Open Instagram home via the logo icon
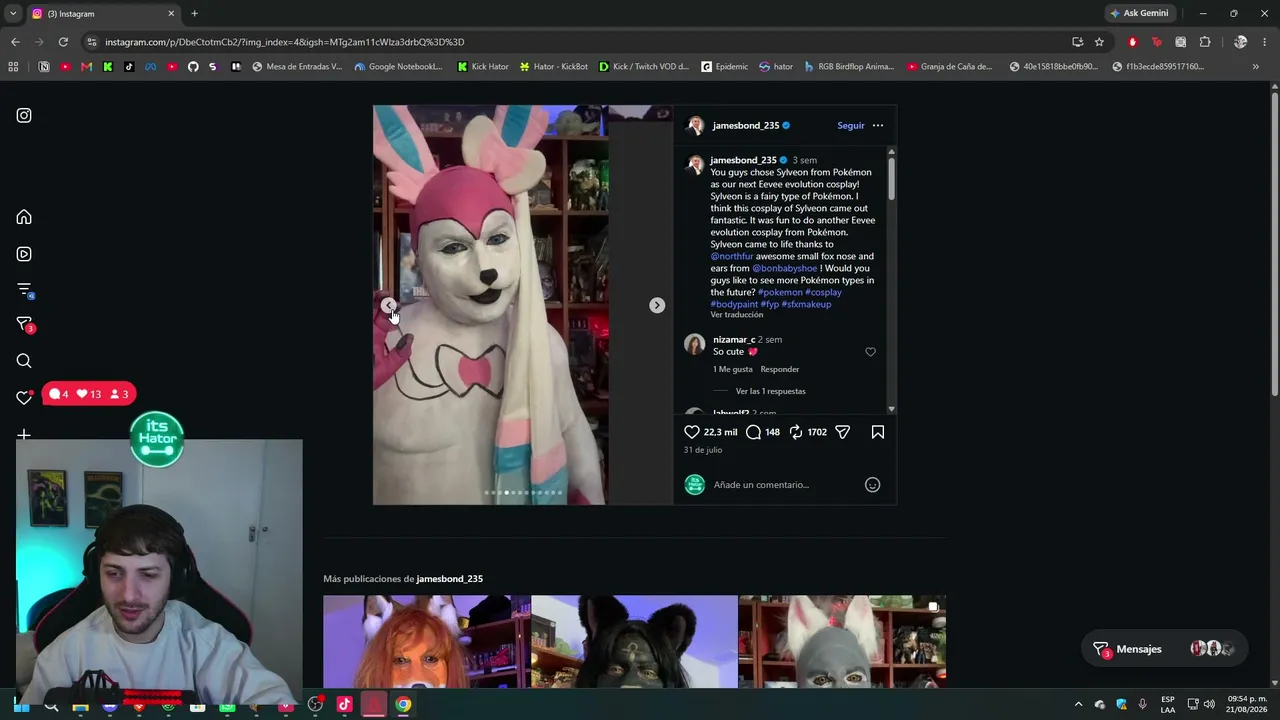Image resolution: width=1280 pixels, height=720 pixels. [24, 115]
